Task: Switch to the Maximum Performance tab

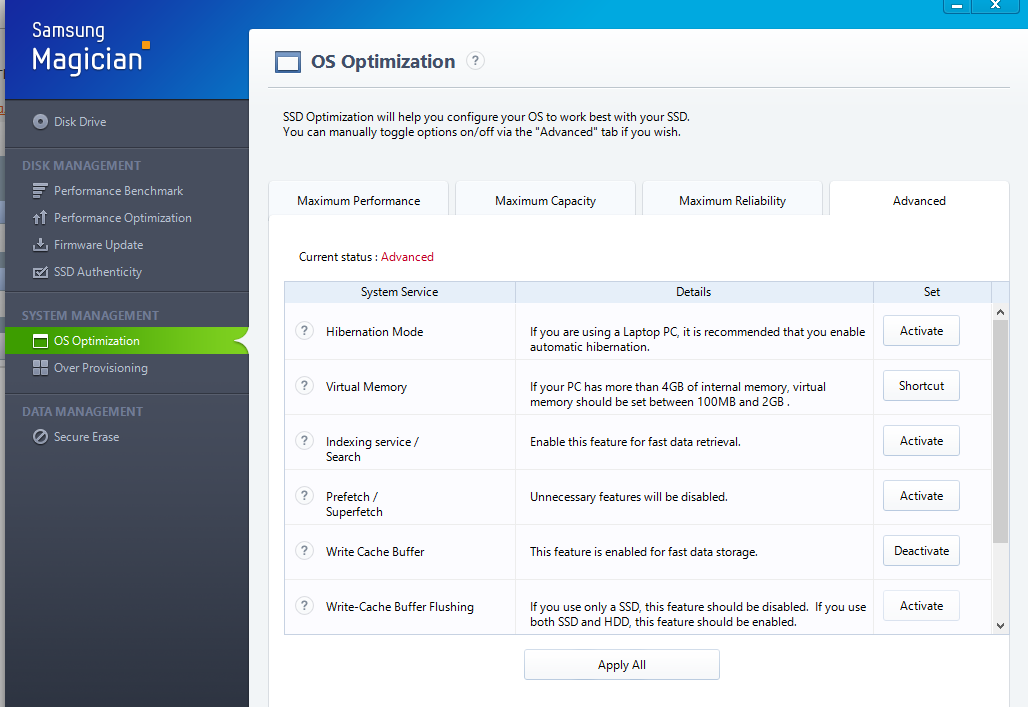Action: pos(359,199)
